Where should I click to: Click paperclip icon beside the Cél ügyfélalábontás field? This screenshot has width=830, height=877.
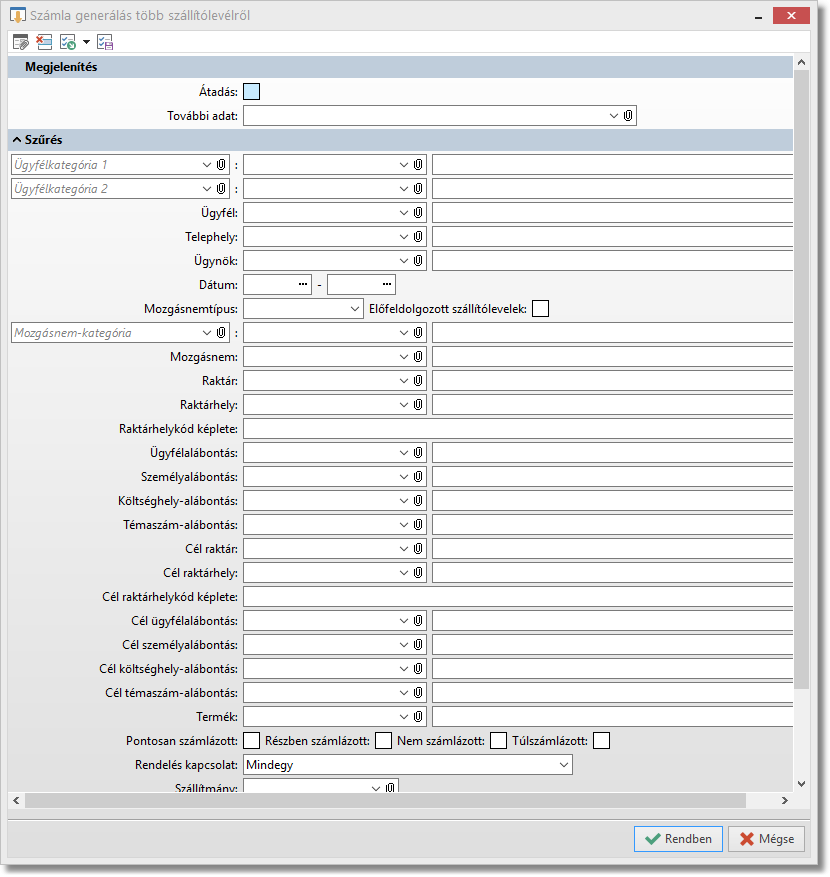point(418,621)
